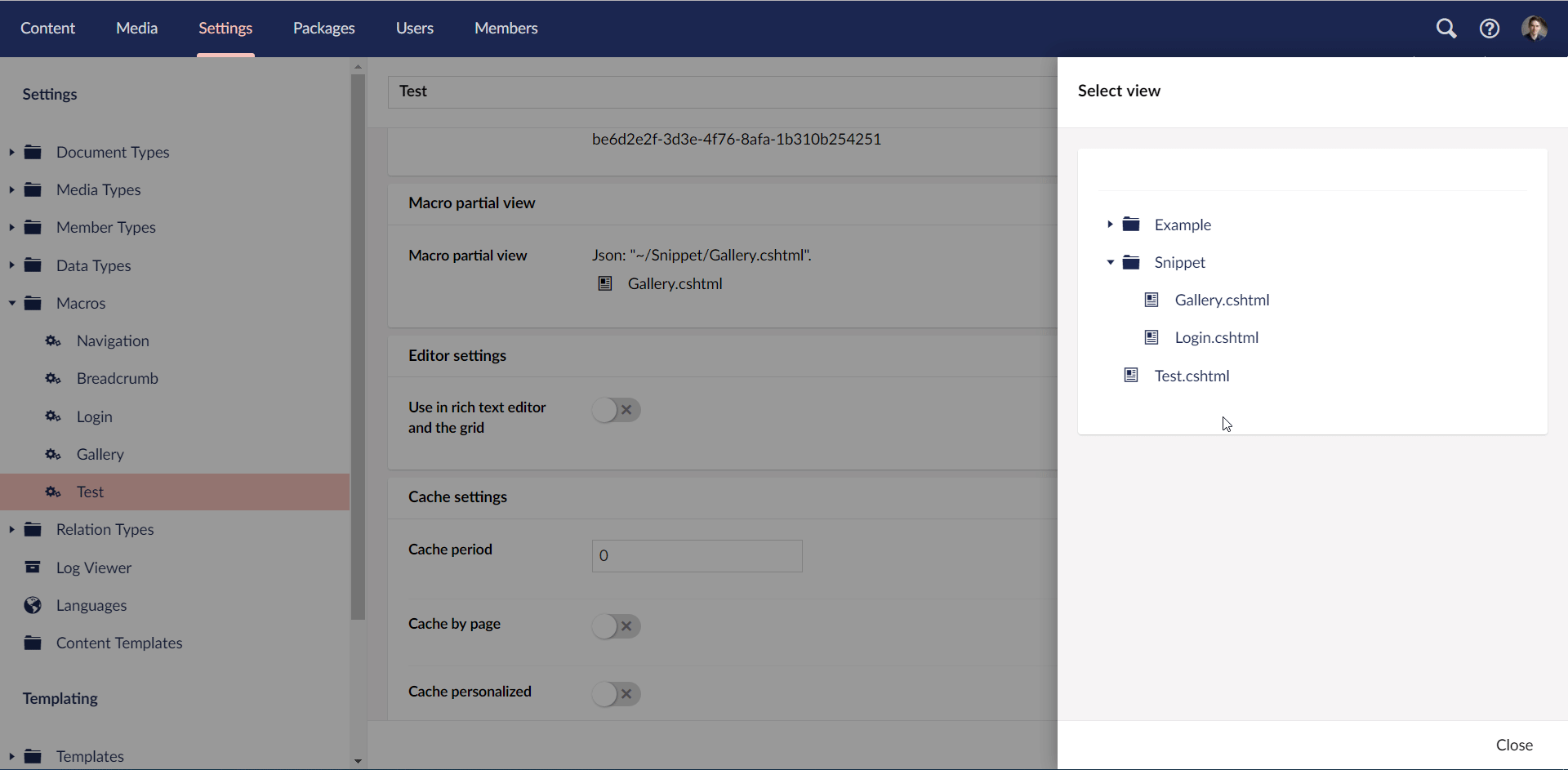Enable the Cache personalized toggle
Viewport: 1568px width, 770px height.
click(x=616, y=694)
